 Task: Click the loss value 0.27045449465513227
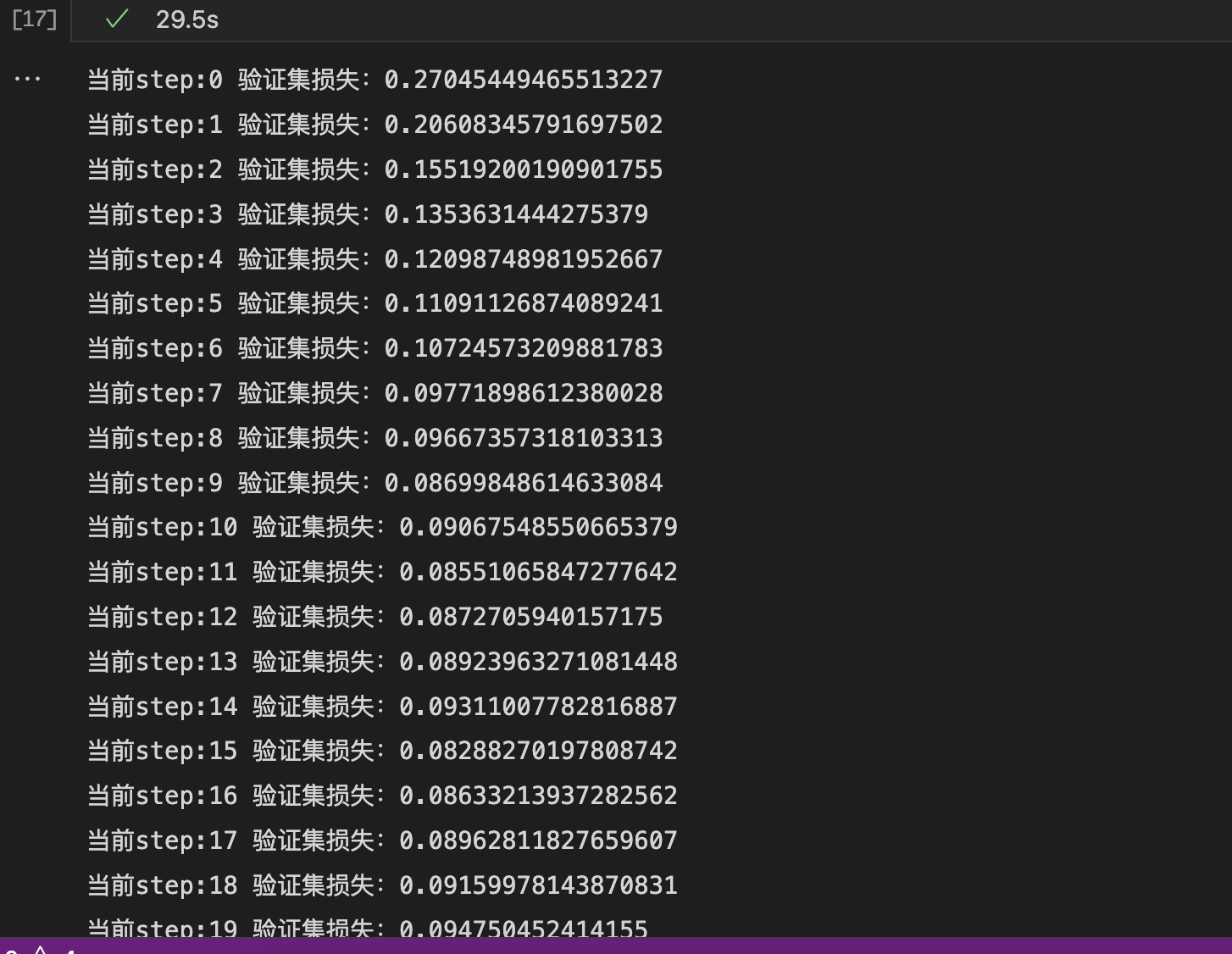pos(524,79)
